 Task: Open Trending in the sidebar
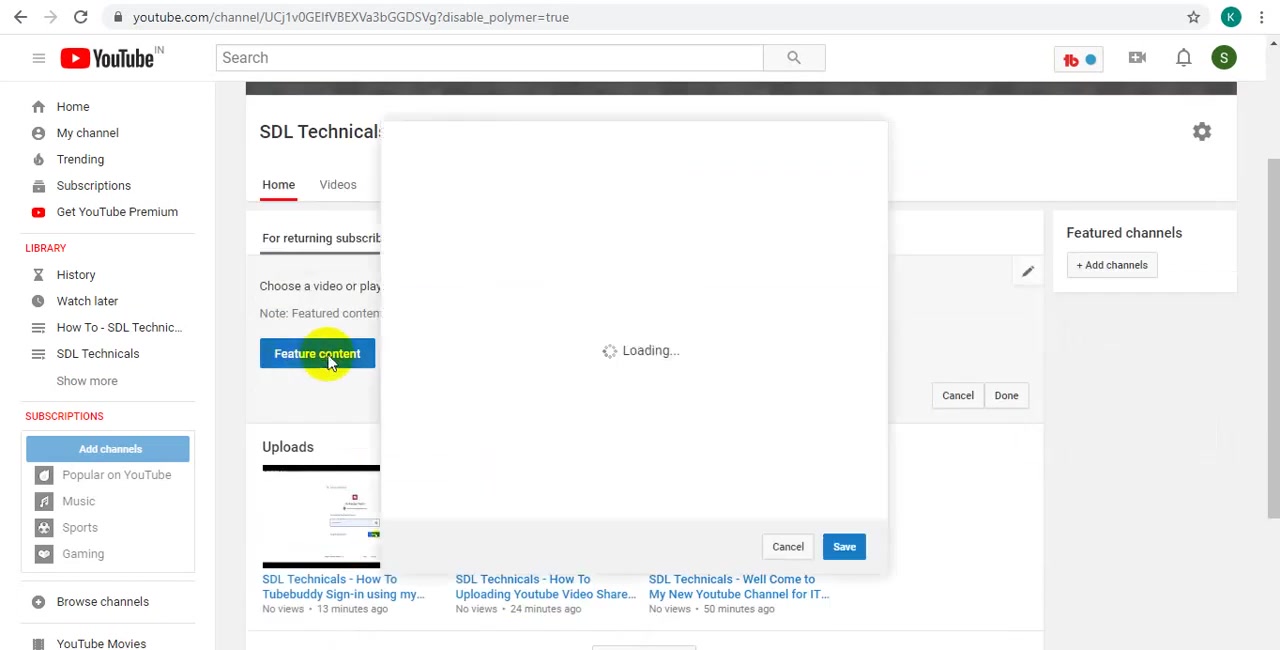click(x=80, y=159)
